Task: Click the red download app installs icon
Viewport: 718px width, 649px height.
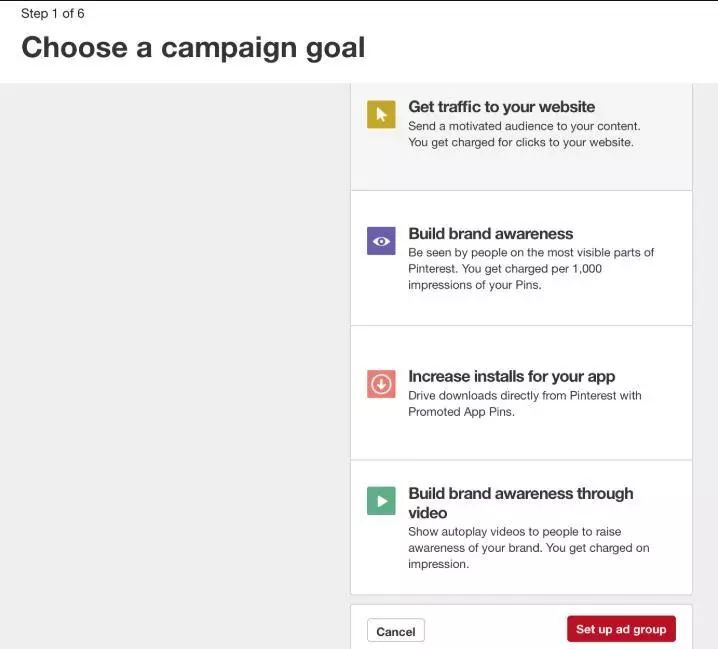Action: (381, 384)
